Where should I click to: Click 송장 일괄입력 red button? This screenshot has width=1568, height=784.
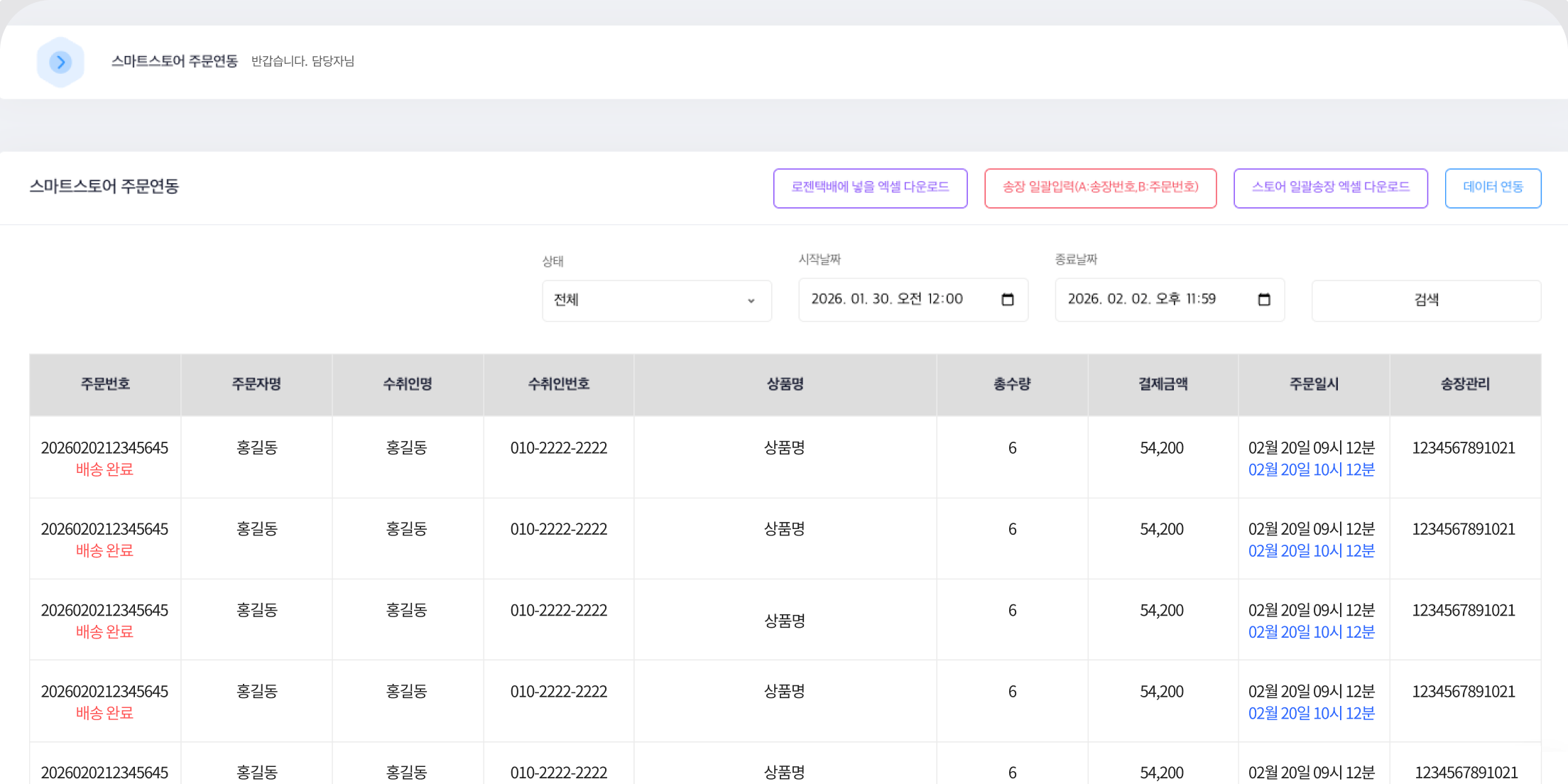1100,187
